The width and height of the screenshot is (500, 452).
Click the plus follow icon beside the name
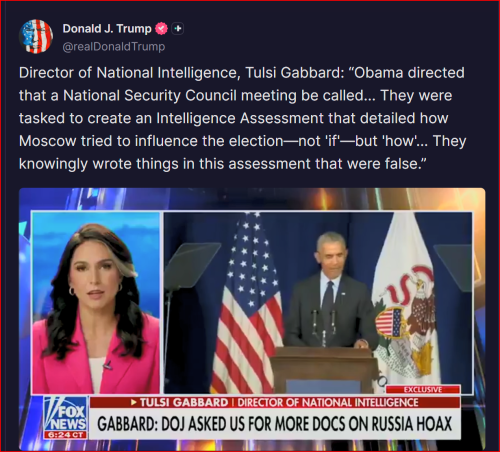pos(178,29)
